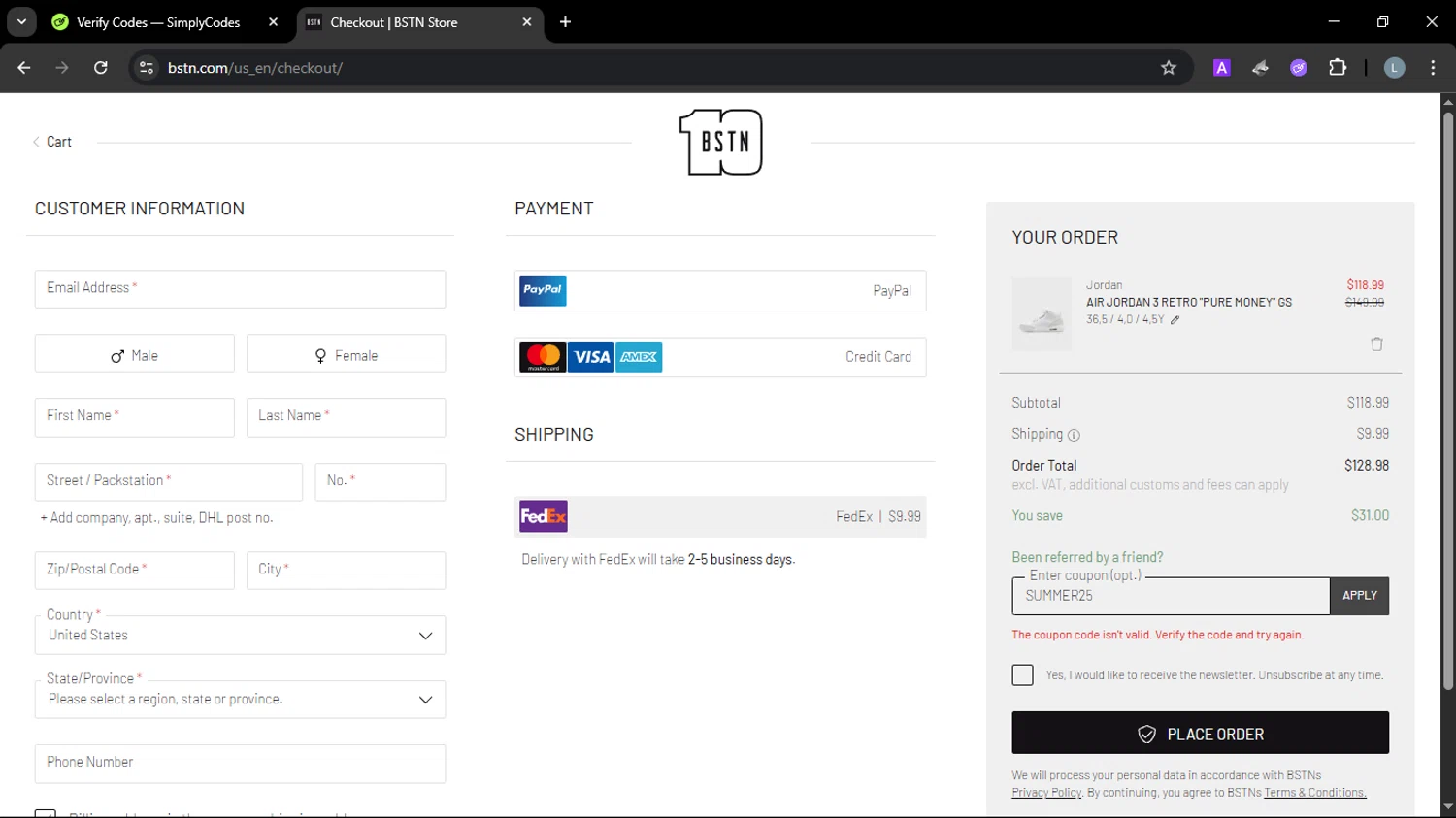Bookmark this page with star icon
The height and width of the screenshot is (818, 1456).
[x=1169, y=68]
